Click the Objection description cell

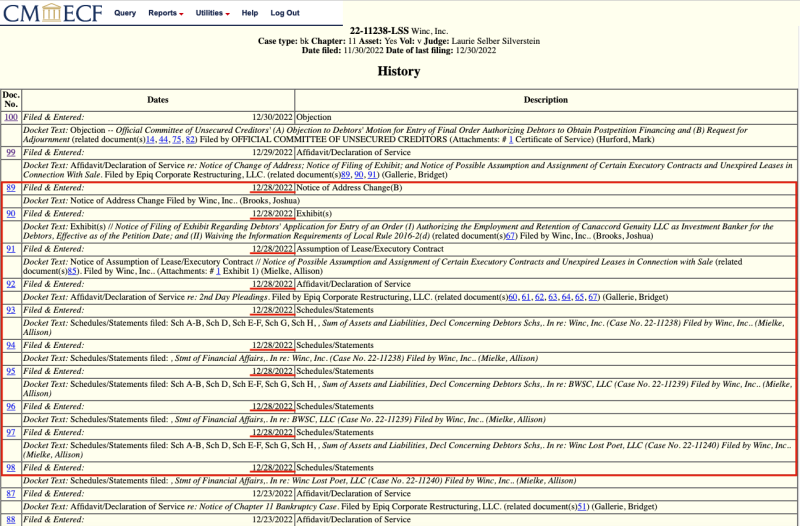pos(314,117)
